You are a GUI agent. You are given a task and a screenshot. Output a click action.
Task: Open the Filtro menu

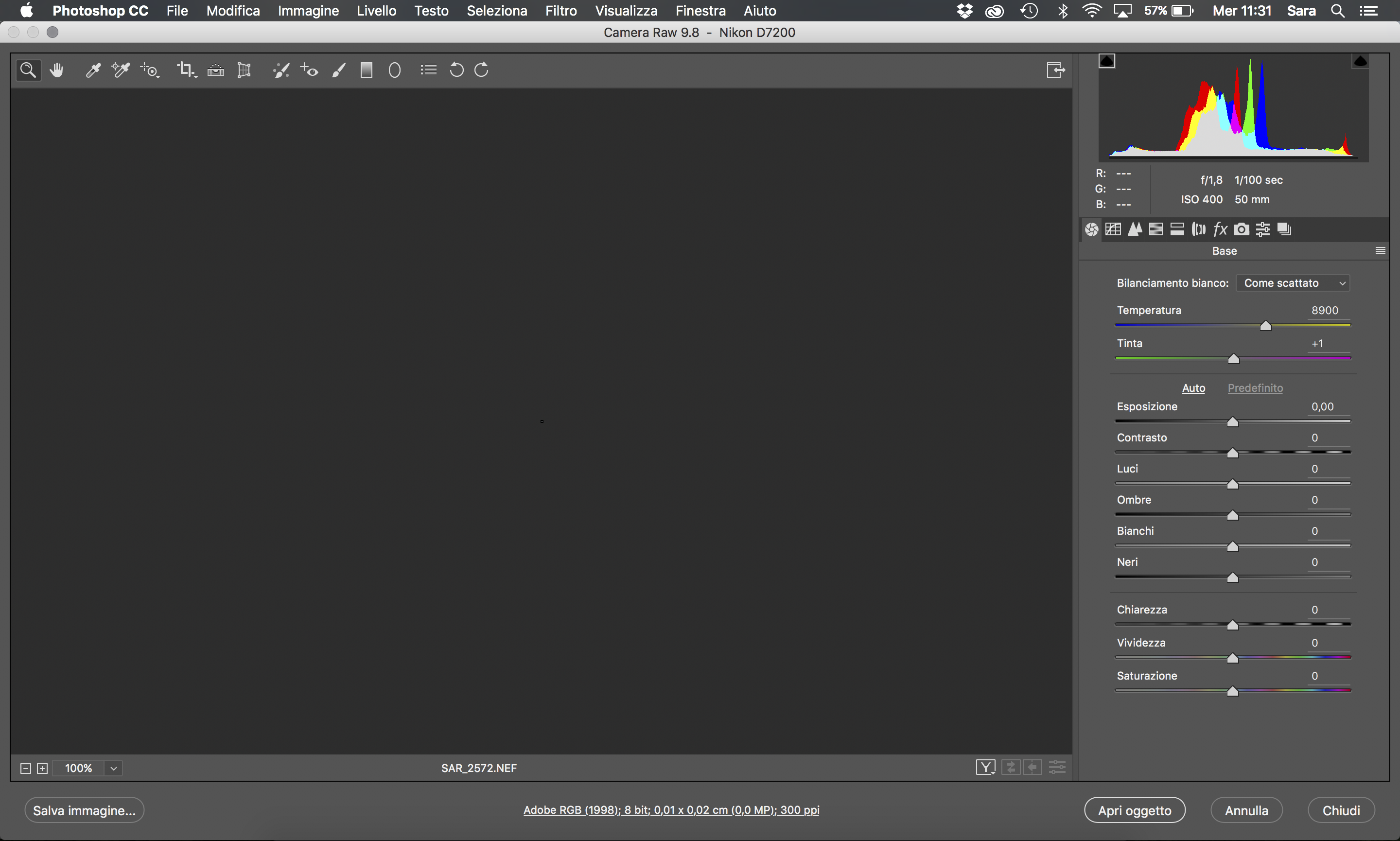pyautogui.click(x=561, y=11)
